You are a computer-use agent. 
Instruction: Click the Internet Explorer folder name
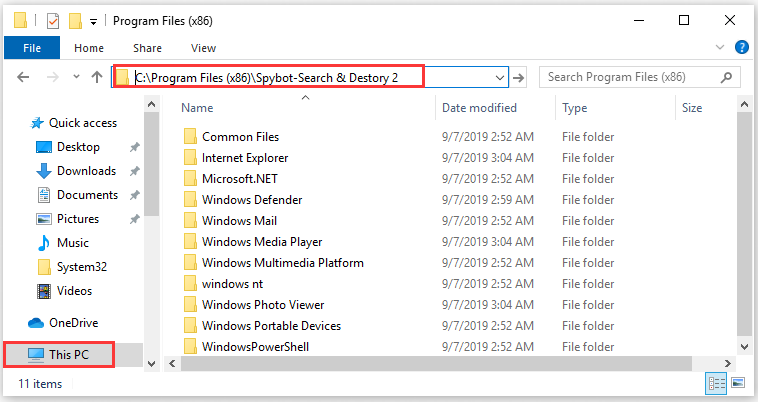pyautogui.click(x=245, y=158)
